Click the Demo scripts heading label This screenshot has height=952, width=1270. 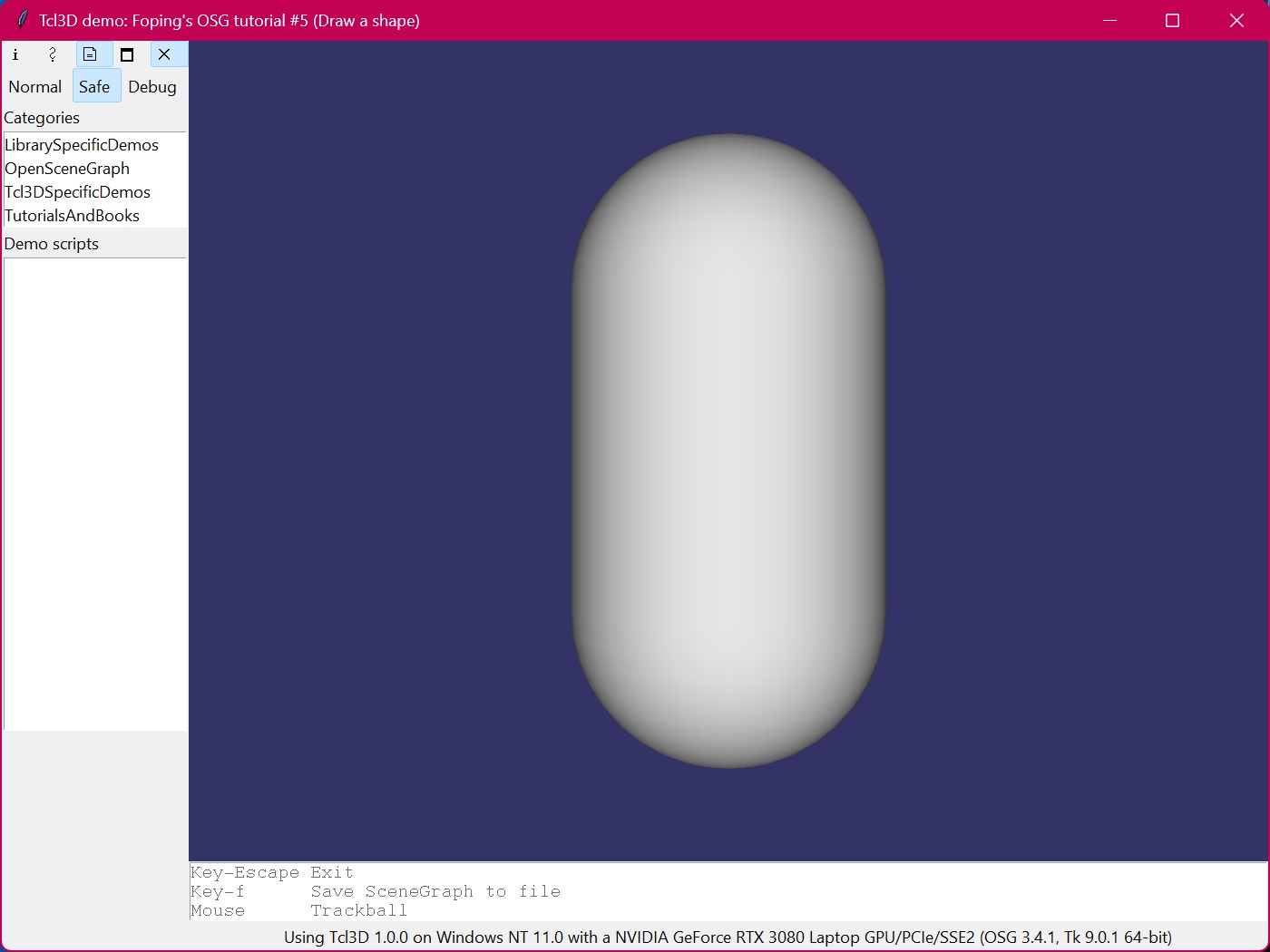pyautogui.click(x=52, y=244)
